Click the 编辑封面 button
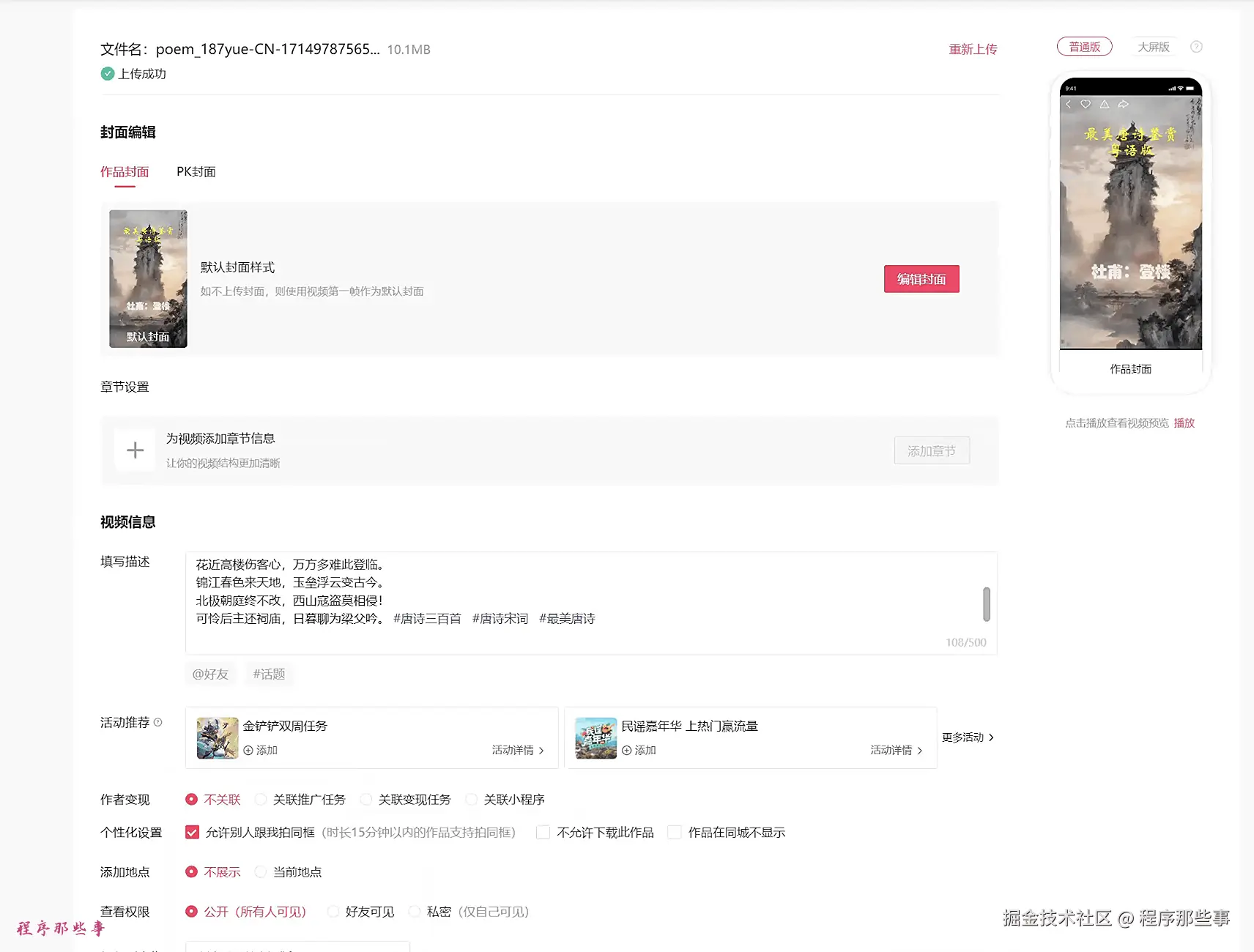1254x952 pixels. point(921,279)
